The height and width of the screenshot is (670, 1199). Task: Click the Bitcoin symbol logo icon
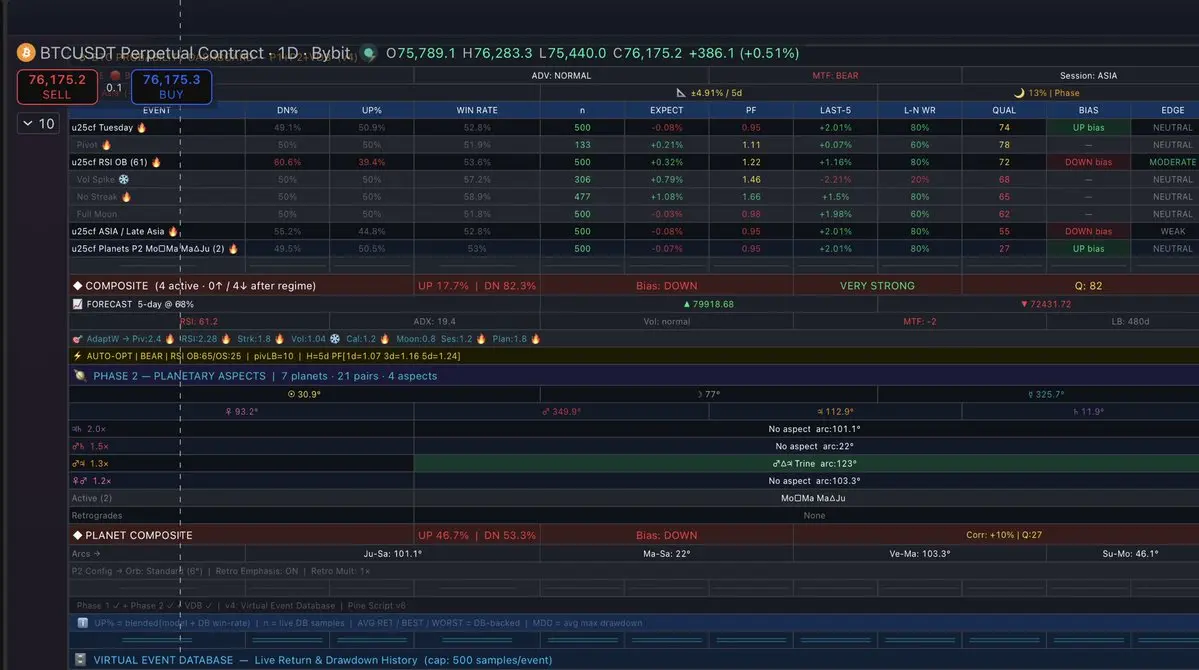coord(26,53)
